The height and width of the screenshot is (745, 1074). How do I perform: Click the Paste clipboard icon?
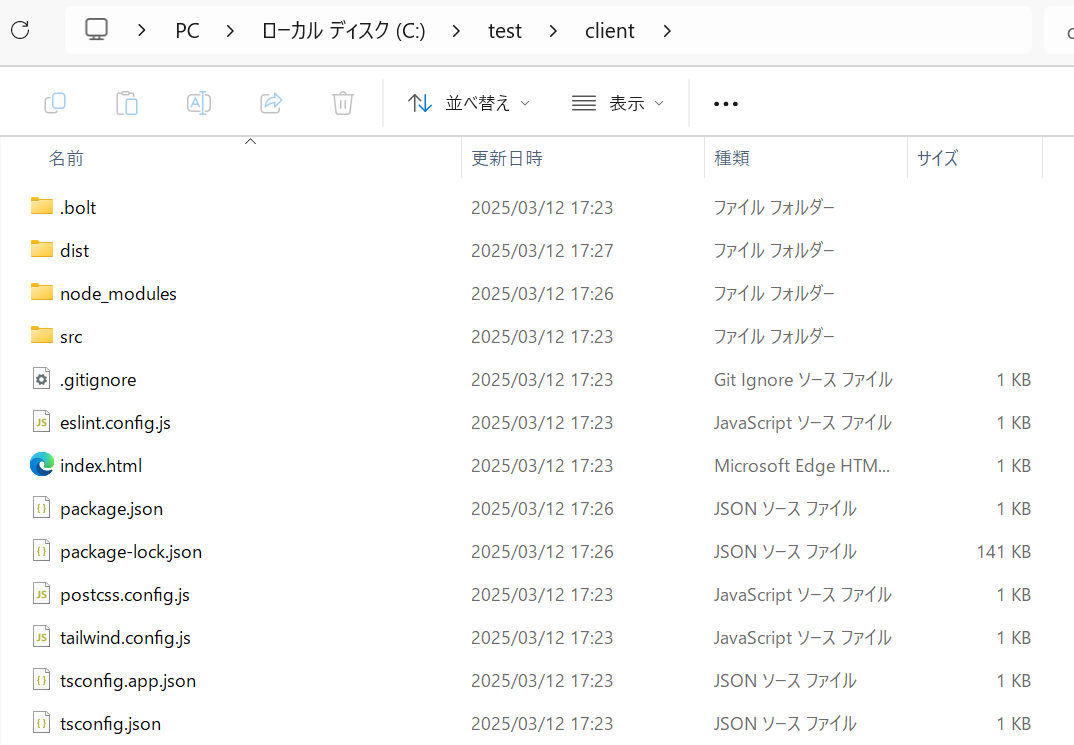pyautogui.click(x=127, y=103)
